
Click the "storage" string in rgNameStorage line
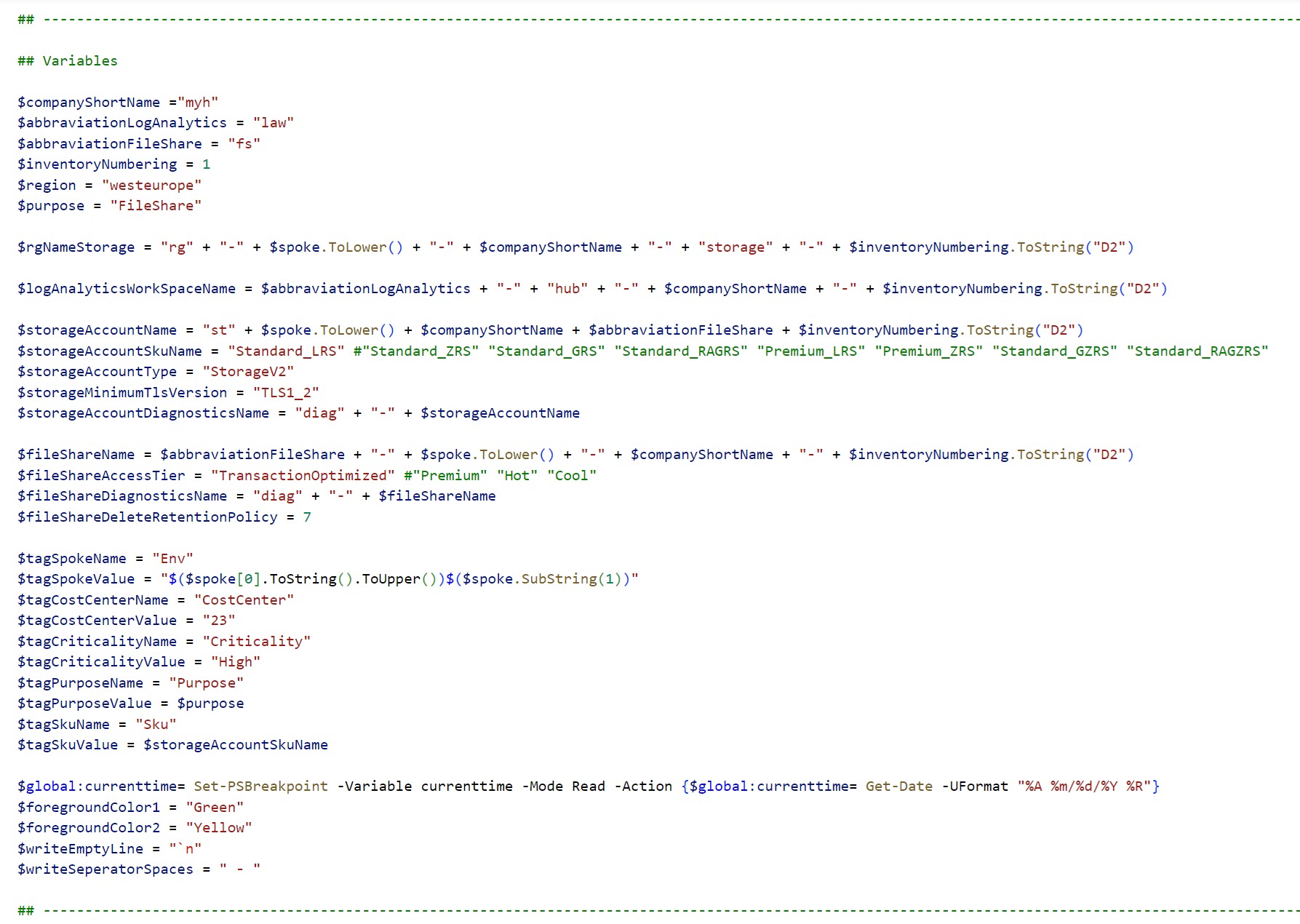(735, 247)
